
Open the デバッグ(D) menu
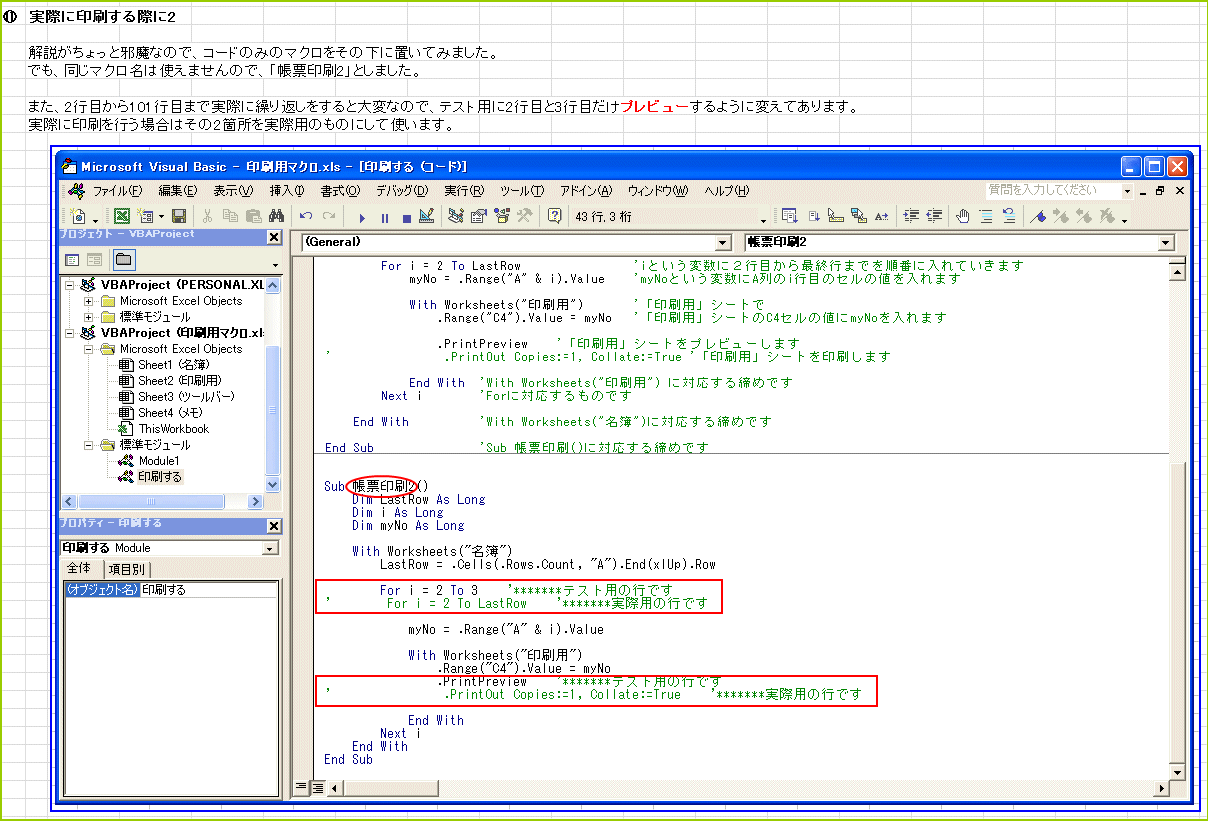coord(401,190)
